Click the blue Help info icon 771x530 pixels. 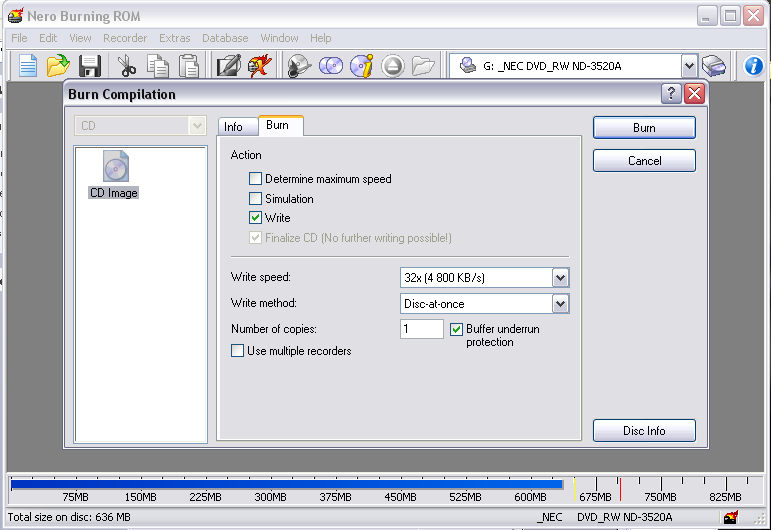[754, 66]
